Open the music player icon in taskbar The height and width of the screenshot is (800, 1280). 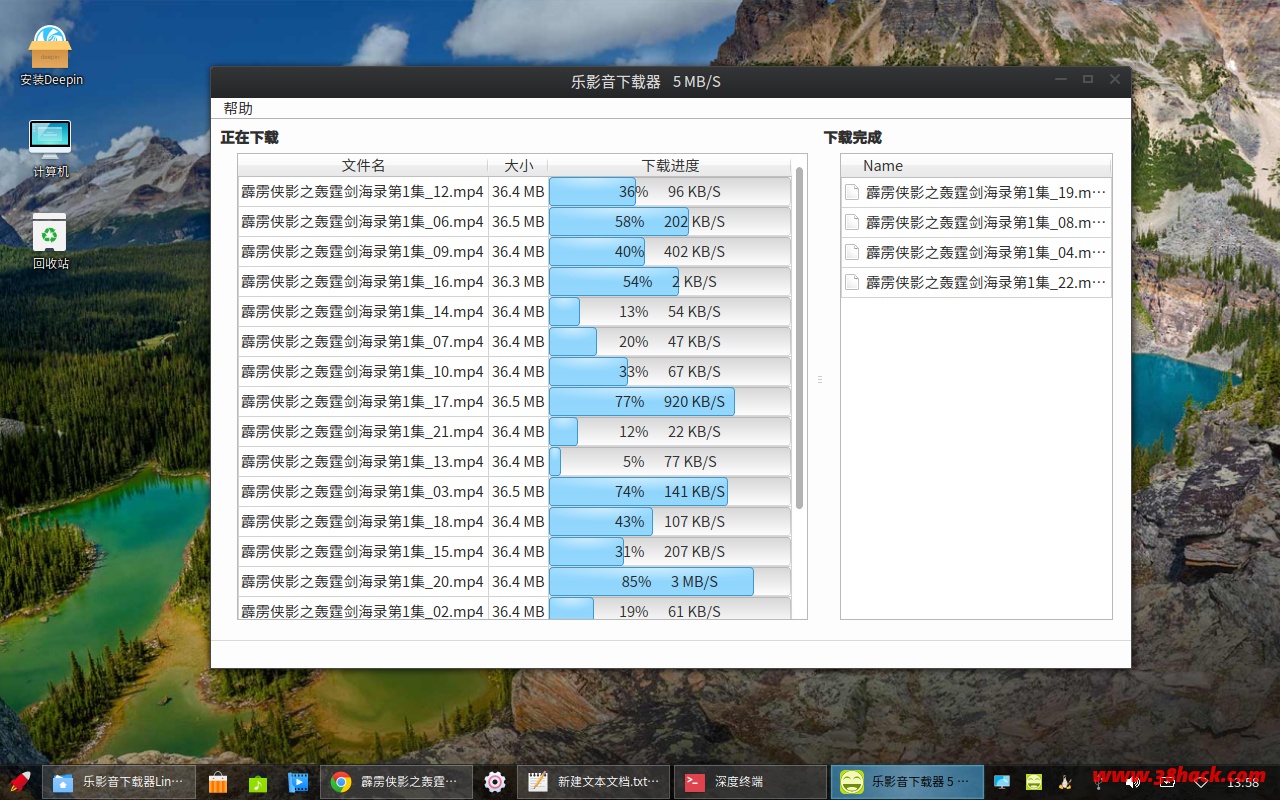258,782
